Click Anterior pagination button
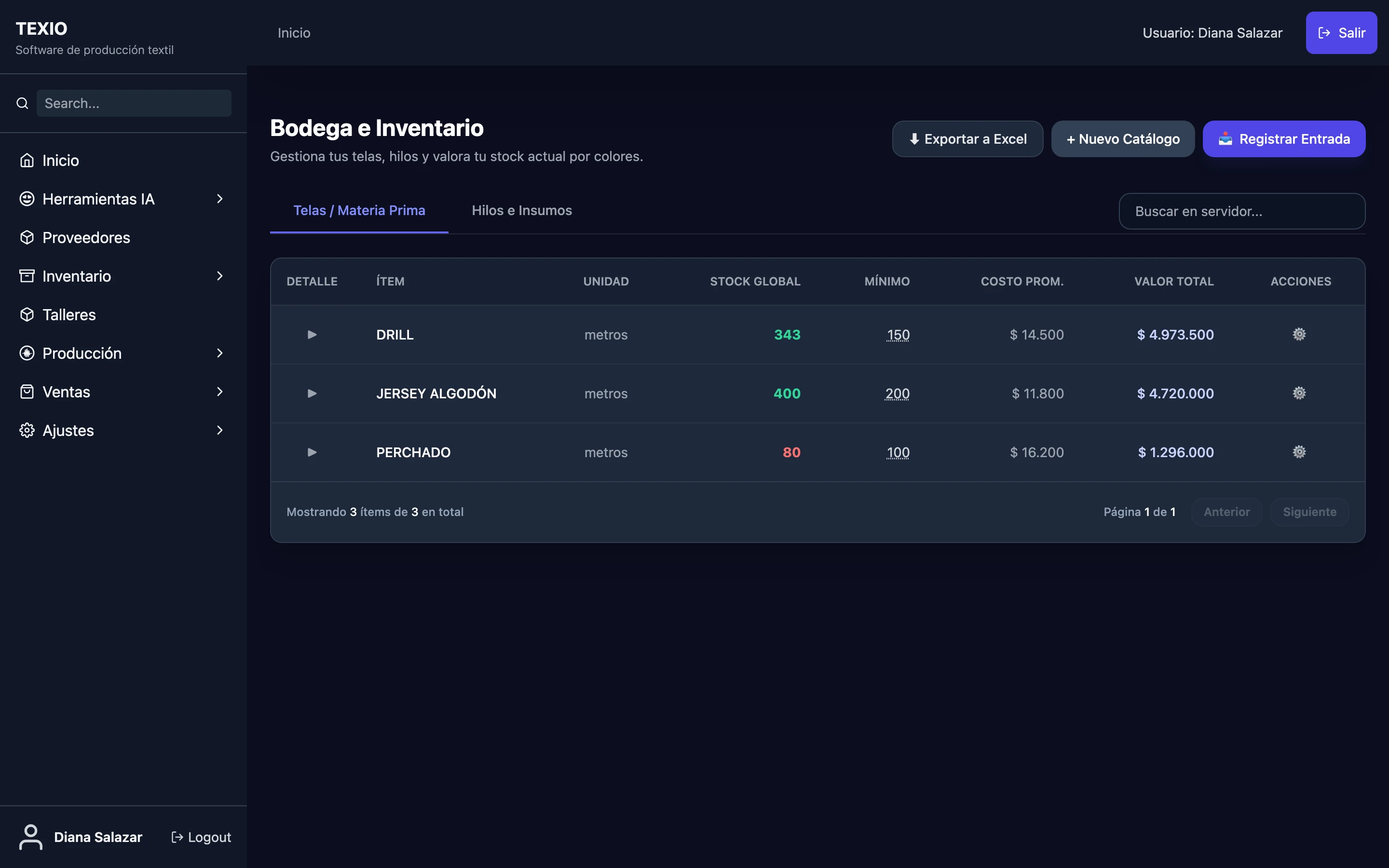 click(x=1226, y=512)
